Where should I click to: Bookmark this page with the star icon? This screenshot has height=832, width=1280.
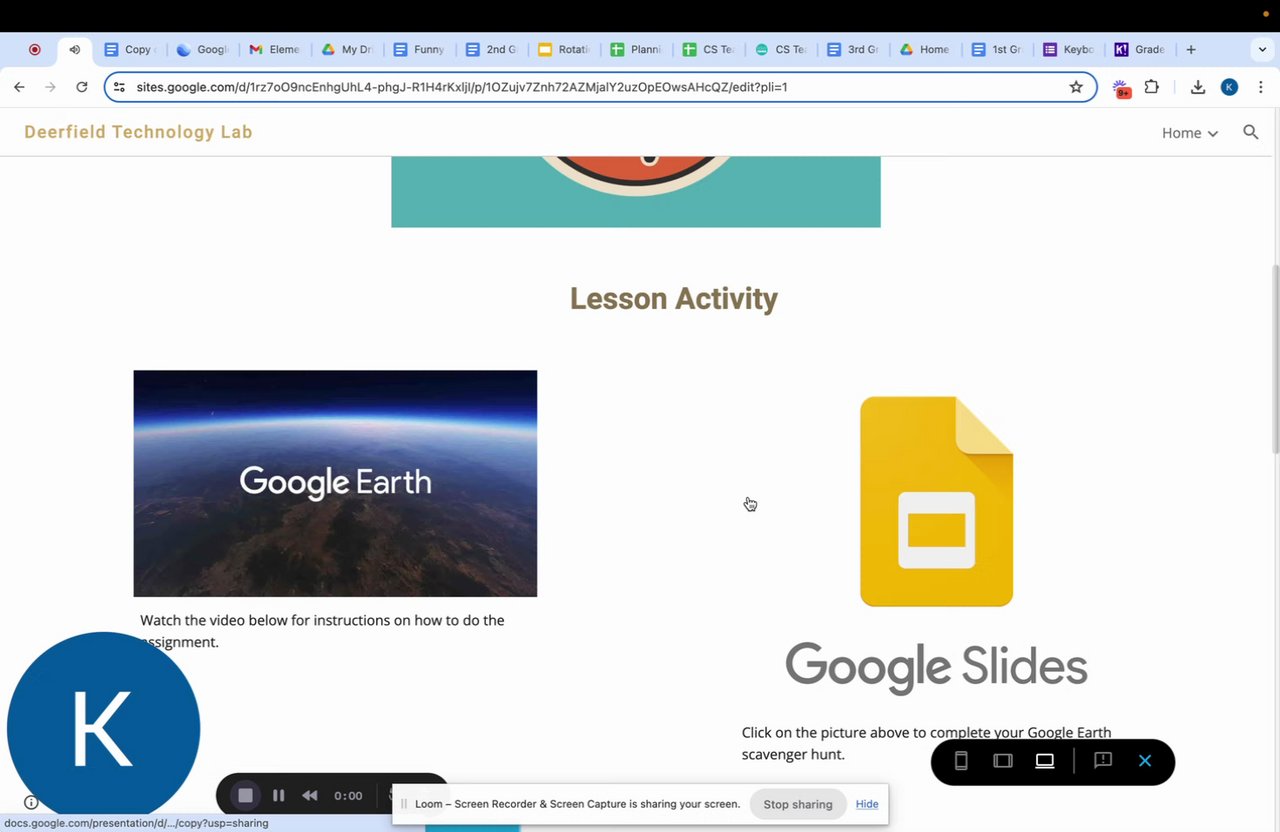1076,87
